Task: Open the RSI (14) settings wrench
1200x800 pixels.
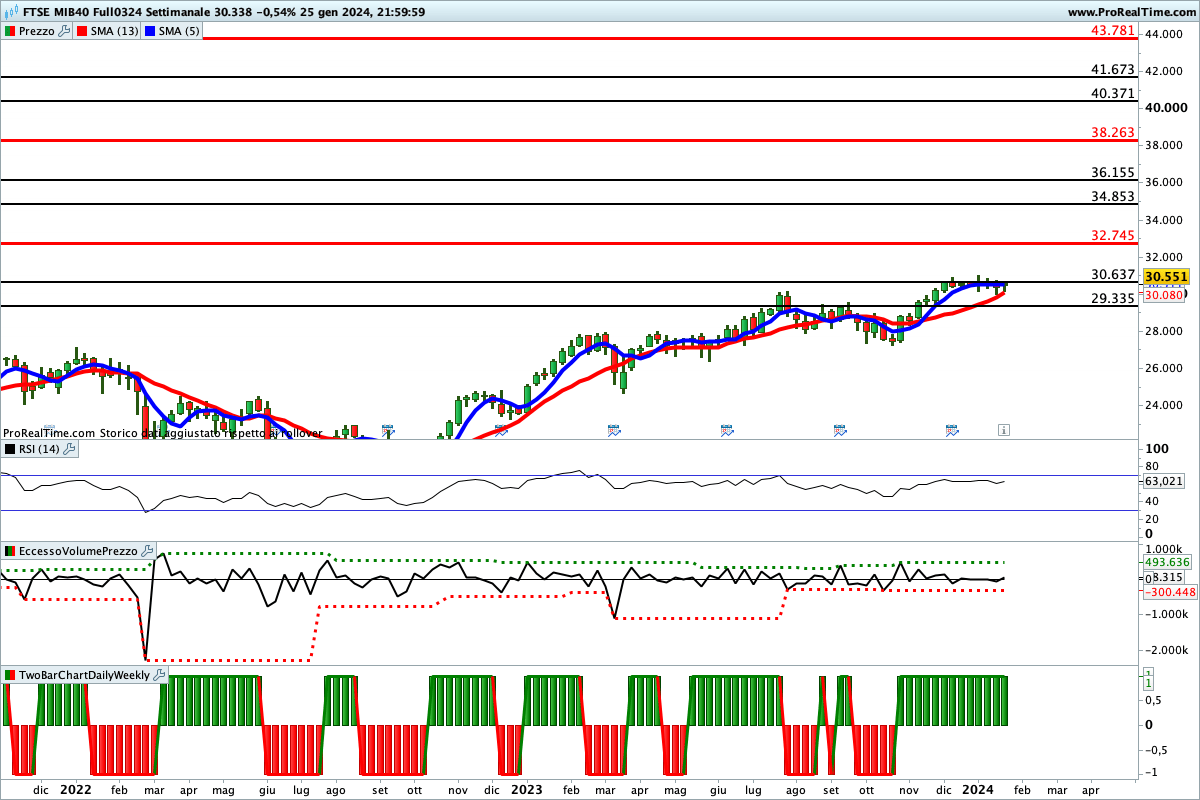Action: pos(70,449)
